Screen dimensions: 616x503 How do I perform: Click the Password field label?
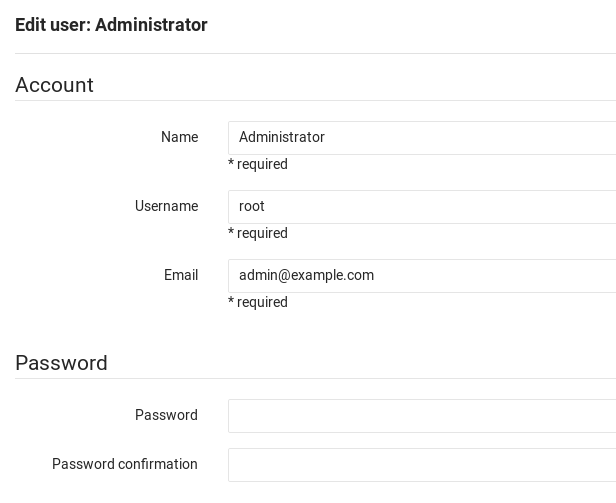click(x=166, y=415)
